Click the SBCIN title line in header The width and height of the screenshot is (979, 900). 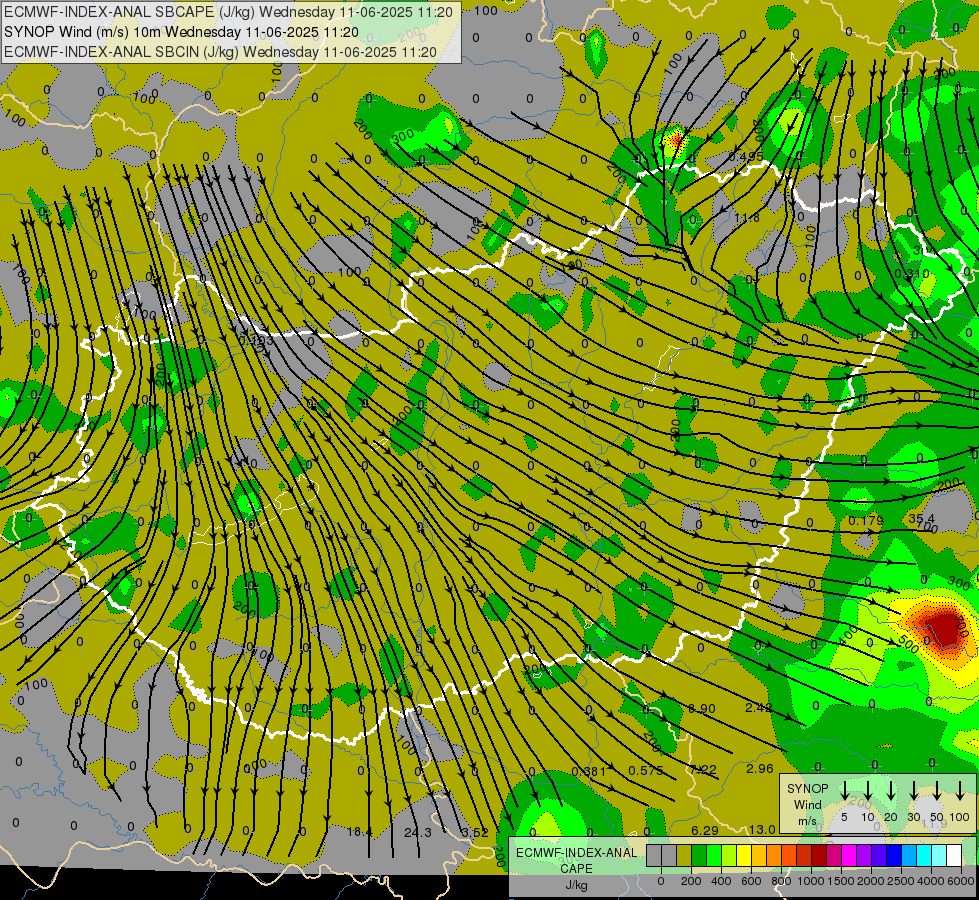(x=220, y=52)
